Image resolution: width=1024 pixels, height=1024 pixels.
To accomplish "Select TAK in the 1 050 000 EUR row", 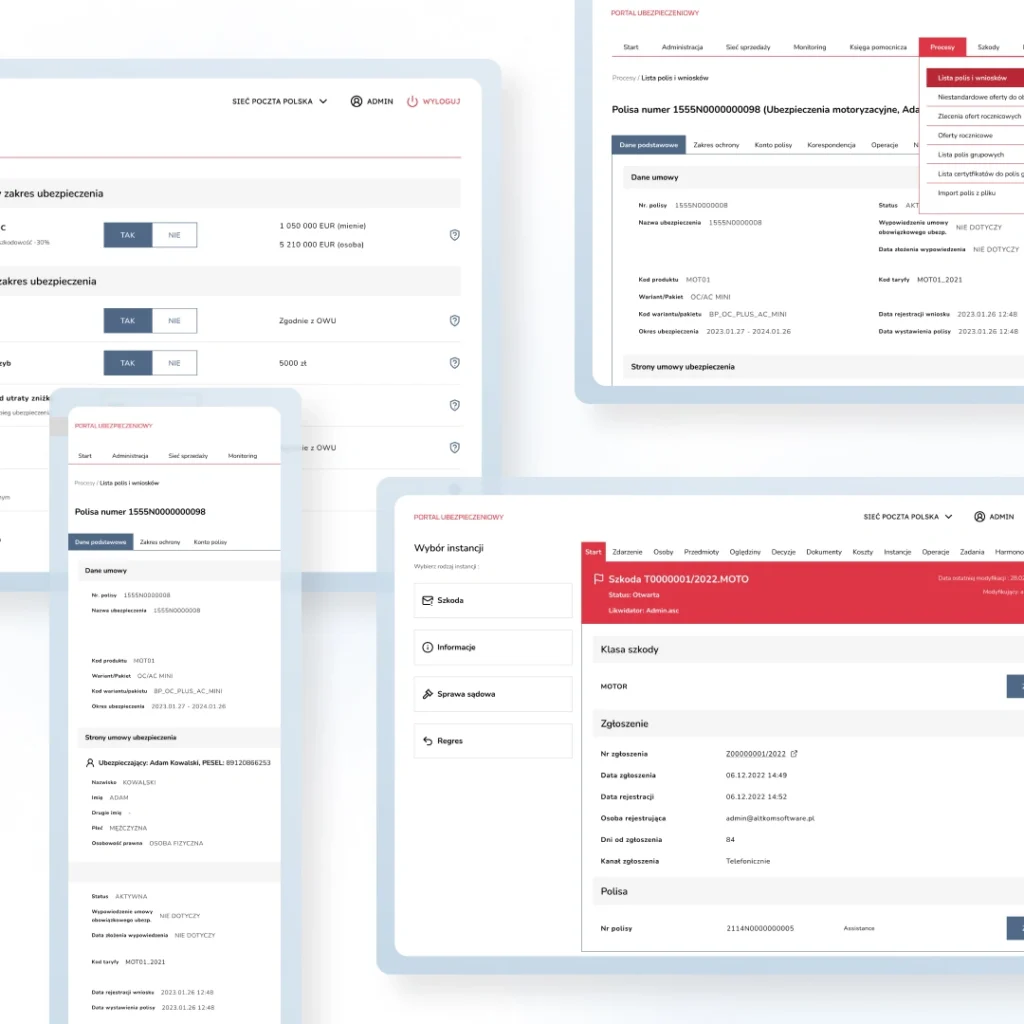I will pos(128,235).
